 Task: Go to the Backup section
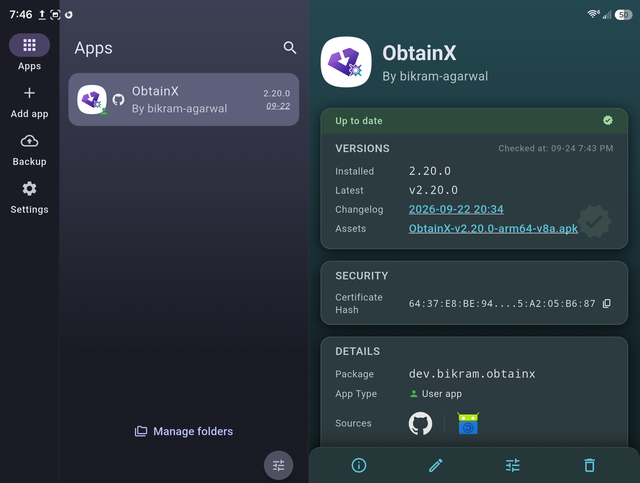click(x=29, y=150)
